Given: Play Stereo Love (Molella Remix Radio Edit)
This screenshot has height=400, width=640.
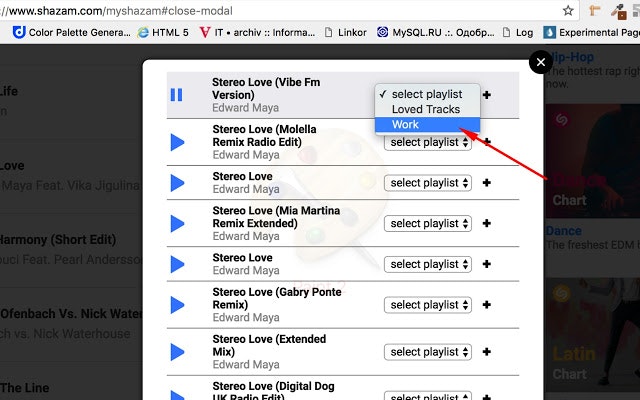Looking at the screenshot, I should click(178, 142).
